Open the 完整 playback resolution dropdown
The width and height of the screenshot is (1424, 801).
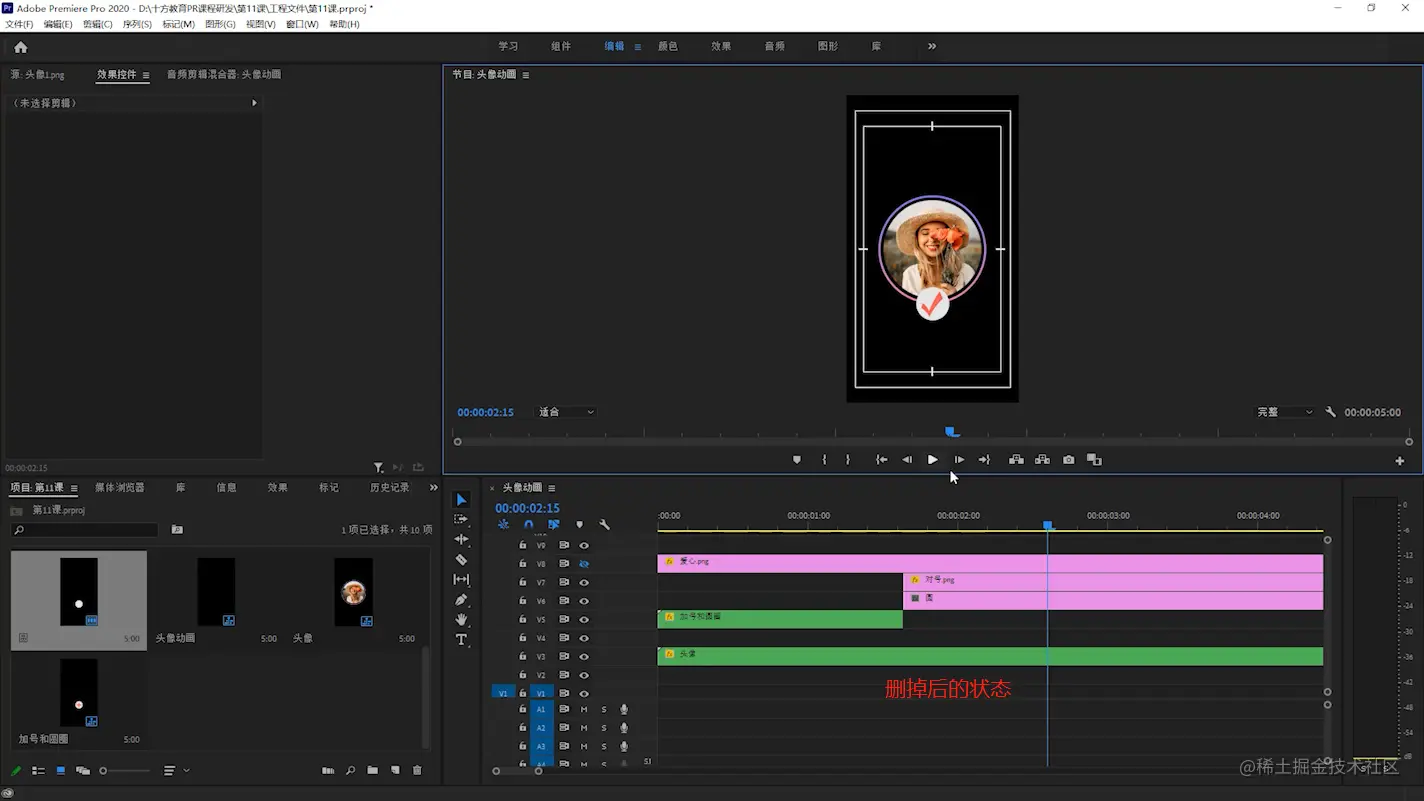[x=1285, y=412]
